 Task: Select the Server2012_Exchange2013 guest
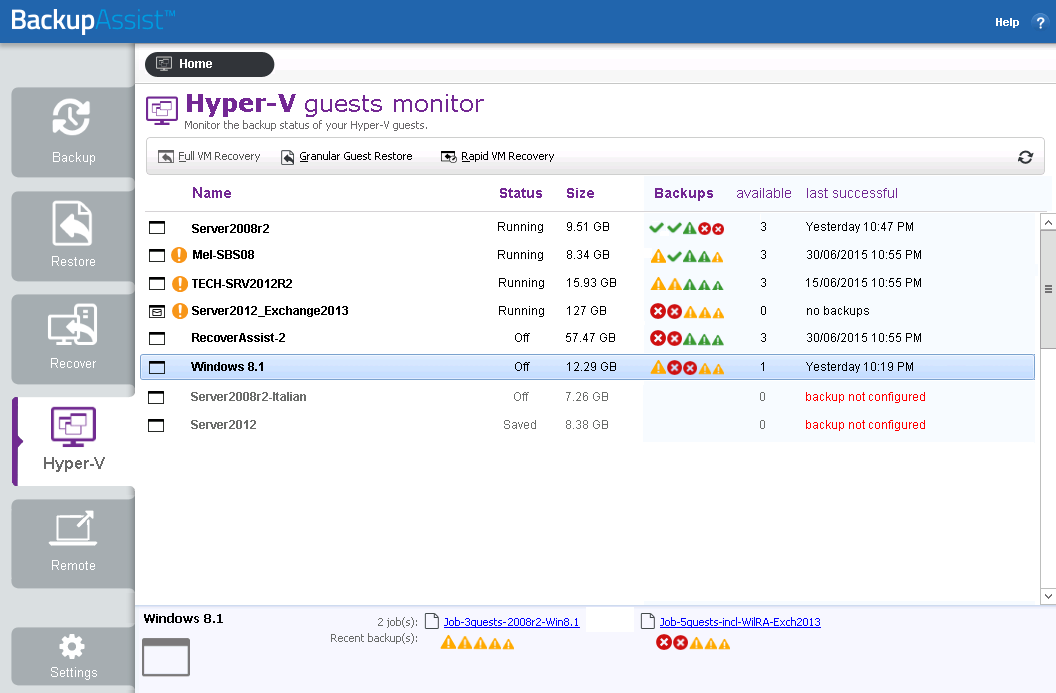point(587,311)
